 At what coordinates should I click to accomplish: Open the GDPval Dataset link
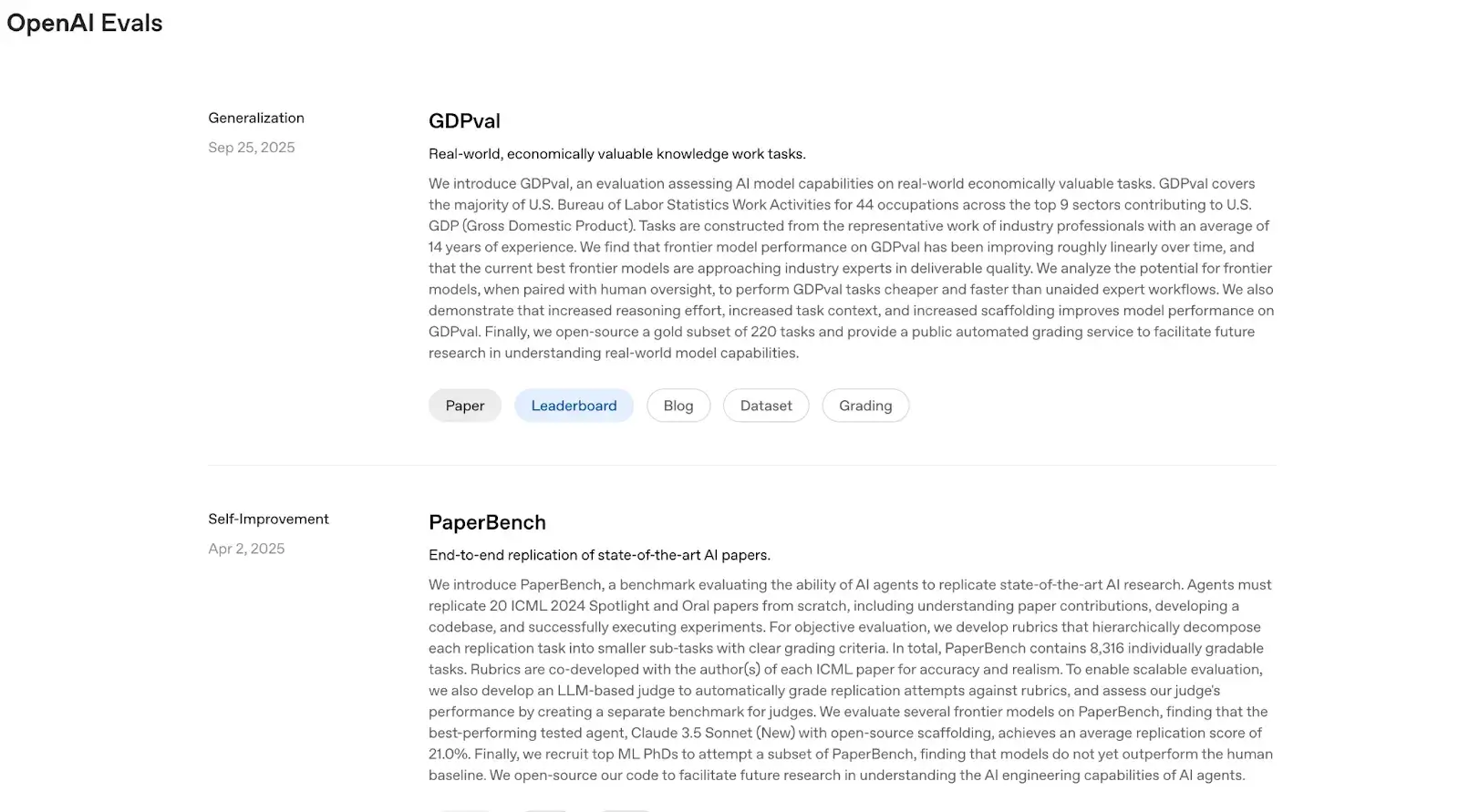point(766,406)
